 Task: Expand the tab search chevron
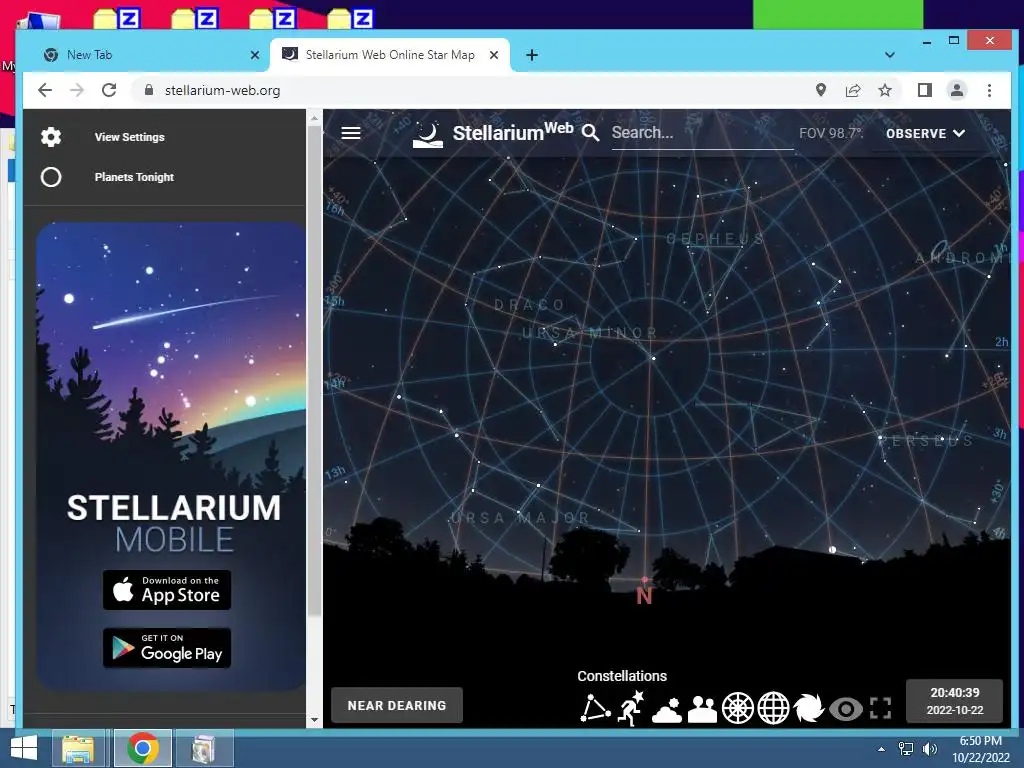[x=889, y=55]
